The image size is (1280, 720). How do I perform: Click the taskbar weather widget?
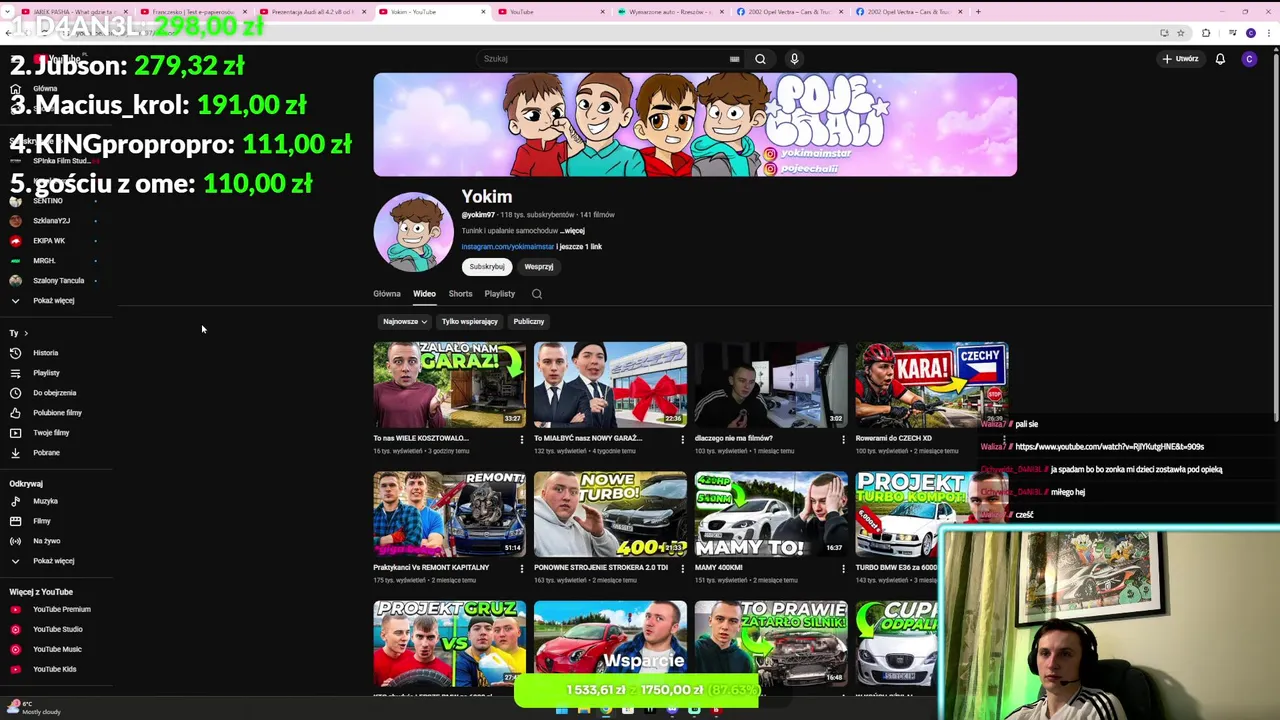pyautogui.click(x=35, y=708)
